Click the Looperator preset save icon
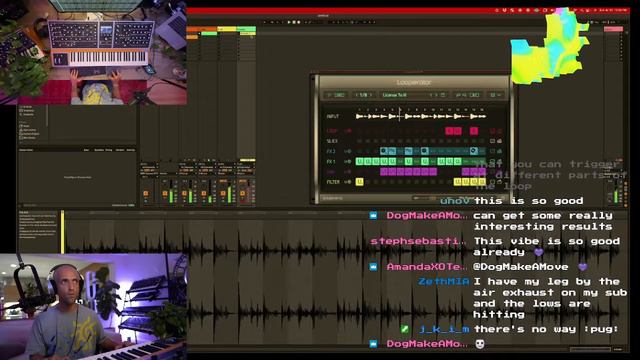The width and height of the screenshot is (640, 360). (x=443, y=95)
